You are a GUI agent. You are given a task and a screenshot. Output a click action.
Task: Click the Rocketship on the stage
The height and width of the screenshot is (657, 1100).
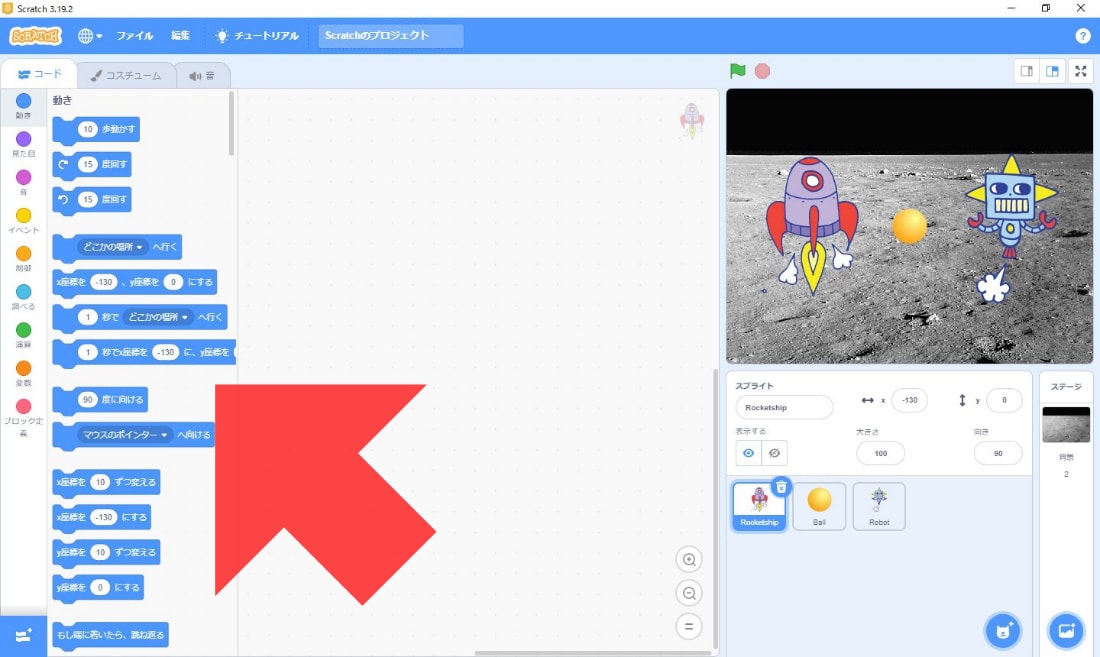(812, 224)
